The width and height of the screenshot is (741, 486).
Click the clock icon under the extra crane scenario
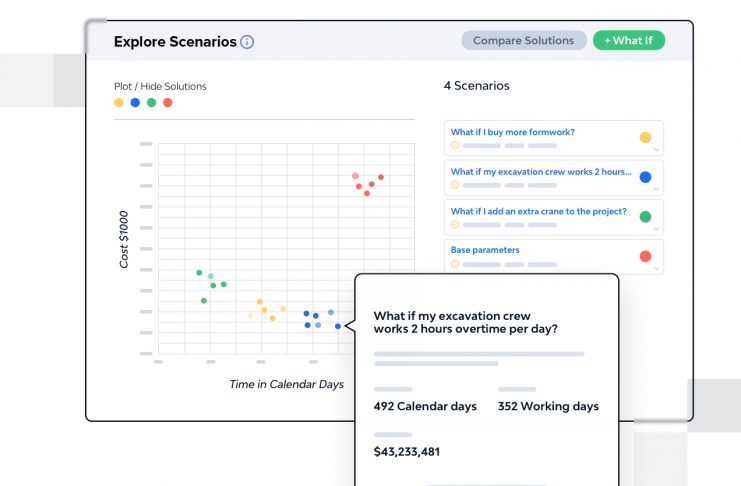coord(455,225)
